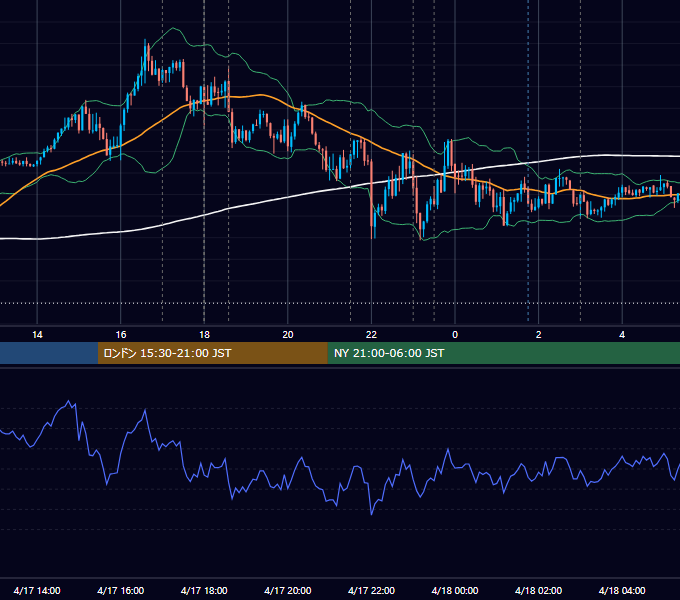Click the 2 hour axis label
The width and height of the screenshot is (680, 600).
539,335
